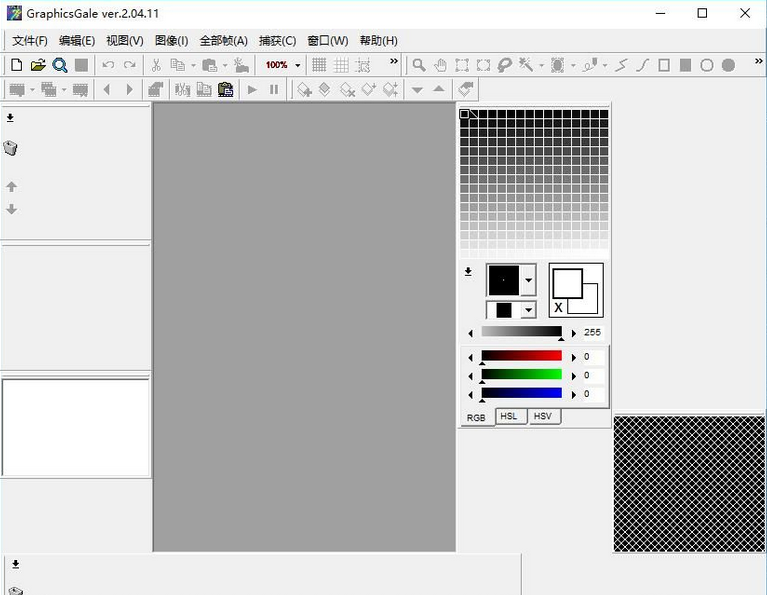Select the Hand pan tool
767x595 pixels.
click(x=440, y=65)
